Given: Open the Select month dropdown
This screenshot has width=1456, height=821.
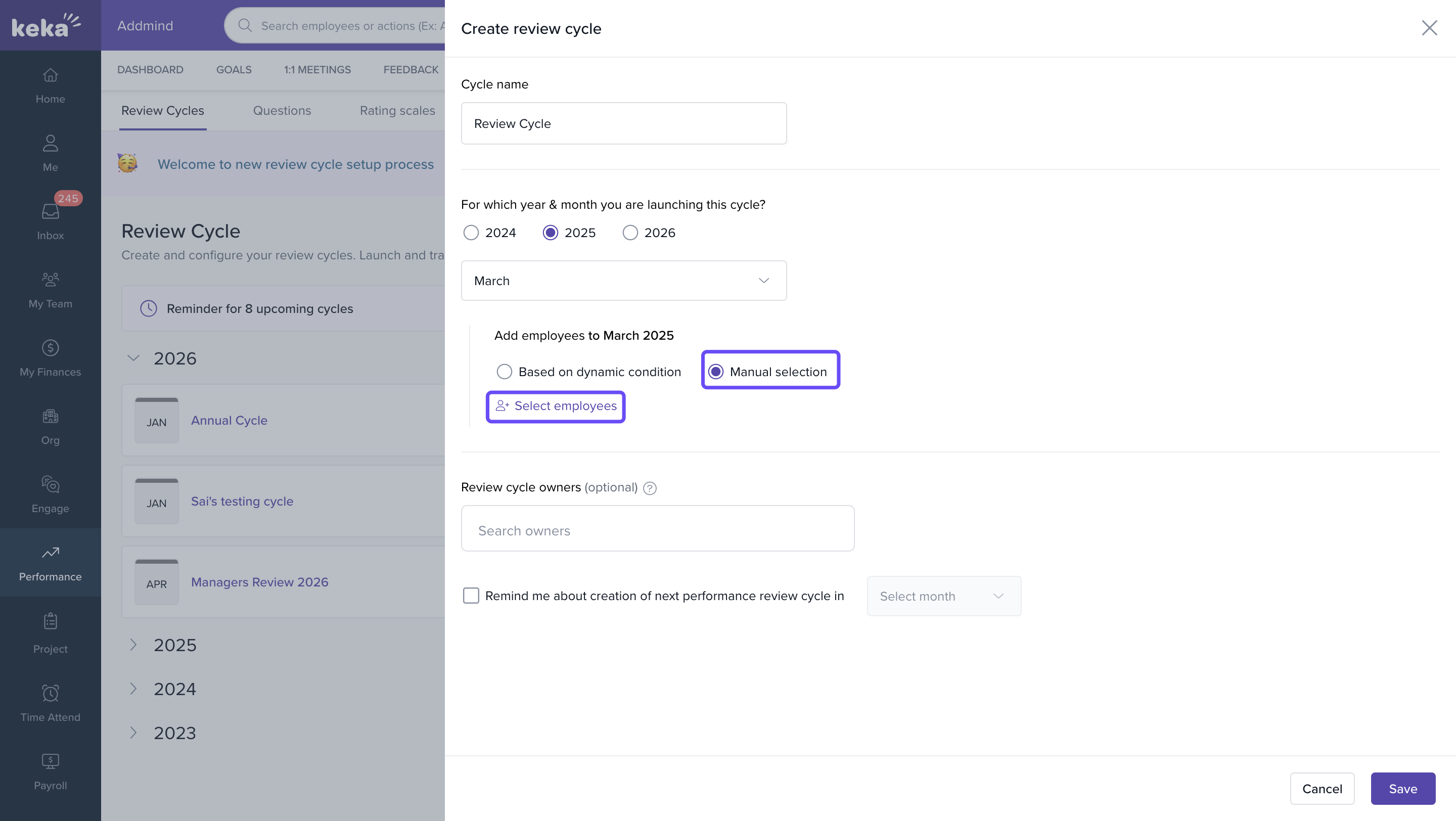Looking at the screenshot, I should click(943, 596).
